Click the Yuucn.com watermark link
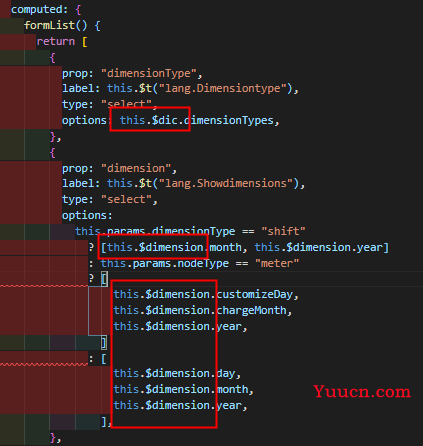 point(362,392)
